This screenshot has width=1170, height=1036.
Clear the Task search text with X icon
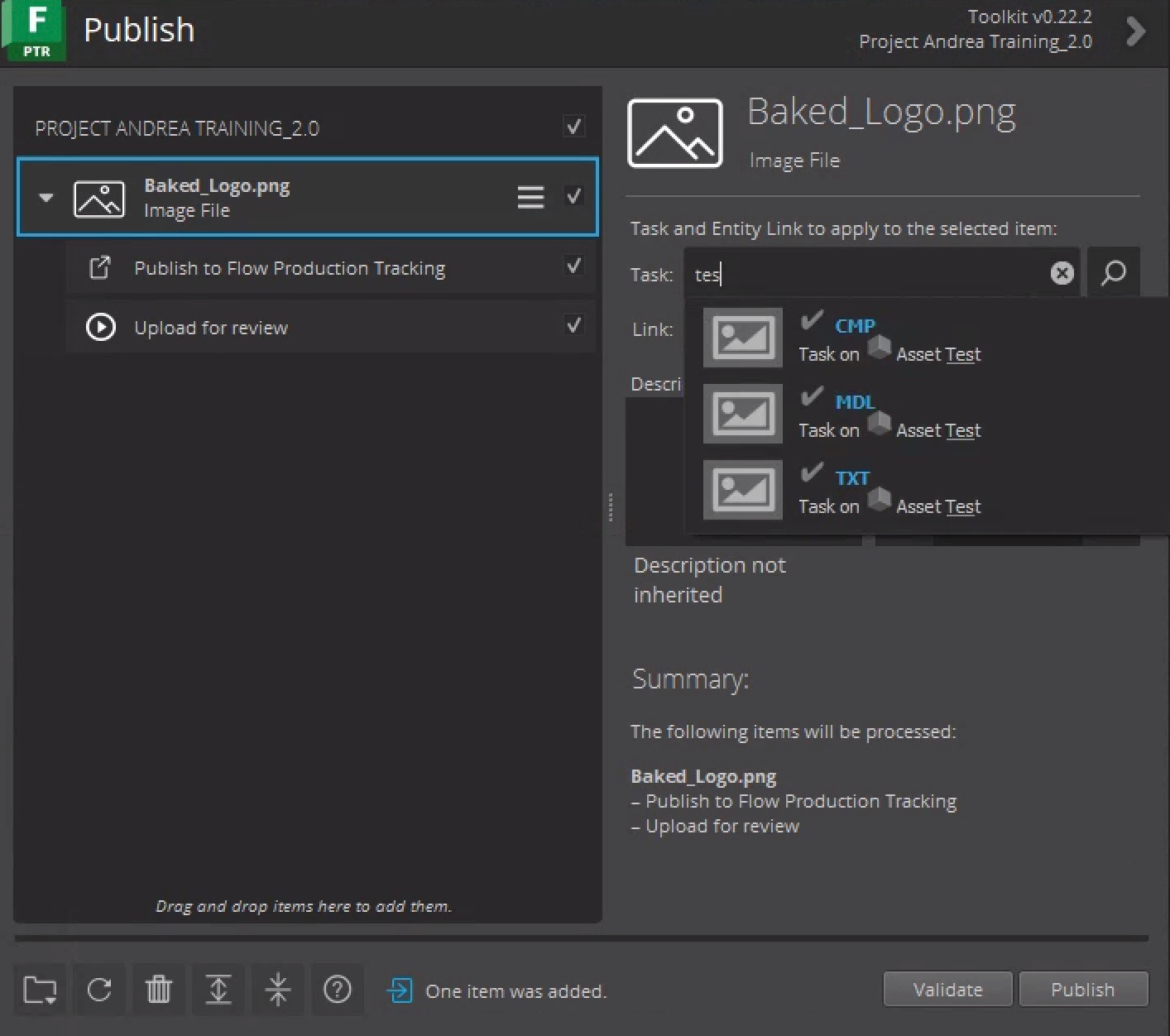pos(1062,273)
